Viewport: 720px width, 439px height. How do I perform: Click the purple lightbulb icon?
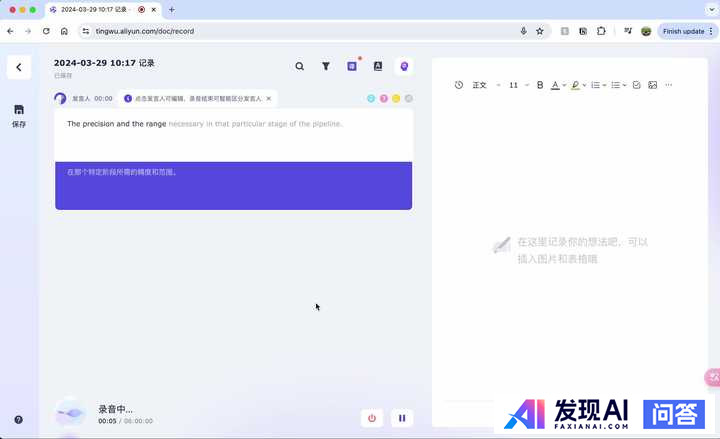(x=404, y=67)
